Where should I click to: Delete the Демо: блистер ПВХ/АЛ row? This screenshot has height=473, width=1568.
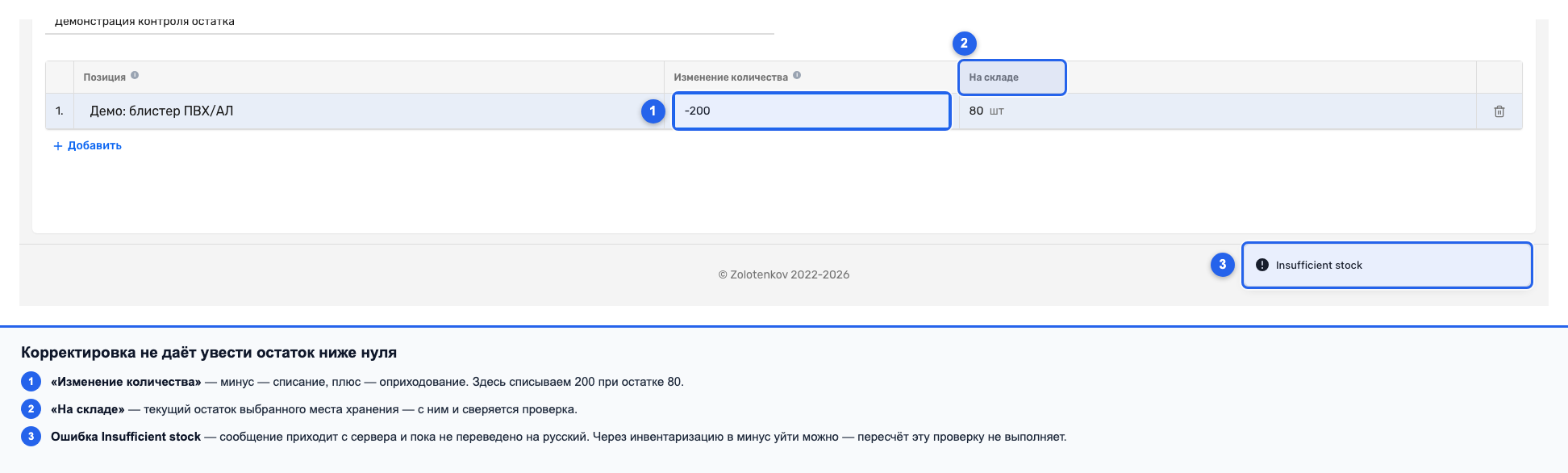click(x=1499, y=111)
